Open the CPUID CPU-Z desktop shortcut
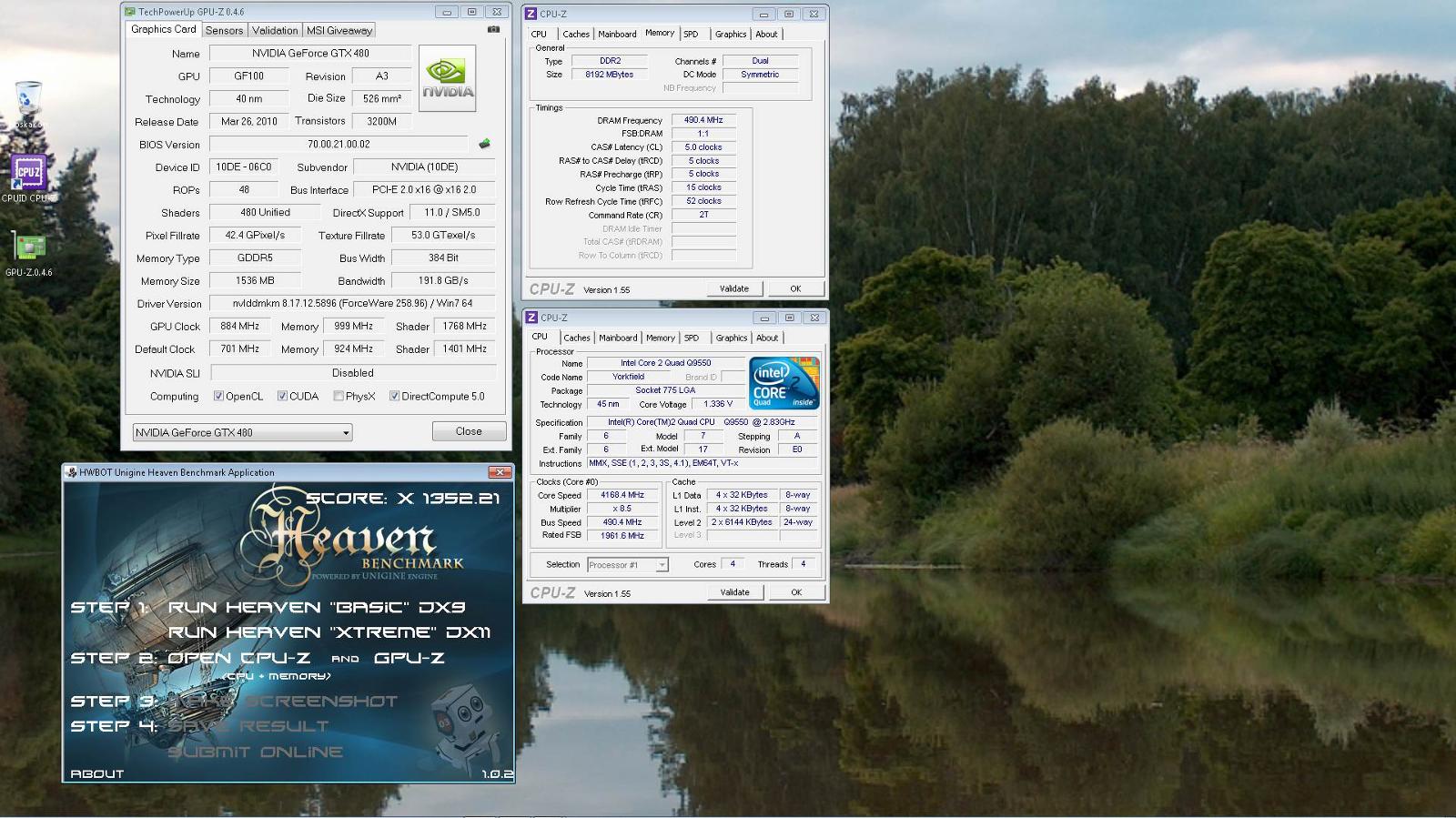Image resolution: width=1456 pixels, height=818 pixels. coord(28,172)
